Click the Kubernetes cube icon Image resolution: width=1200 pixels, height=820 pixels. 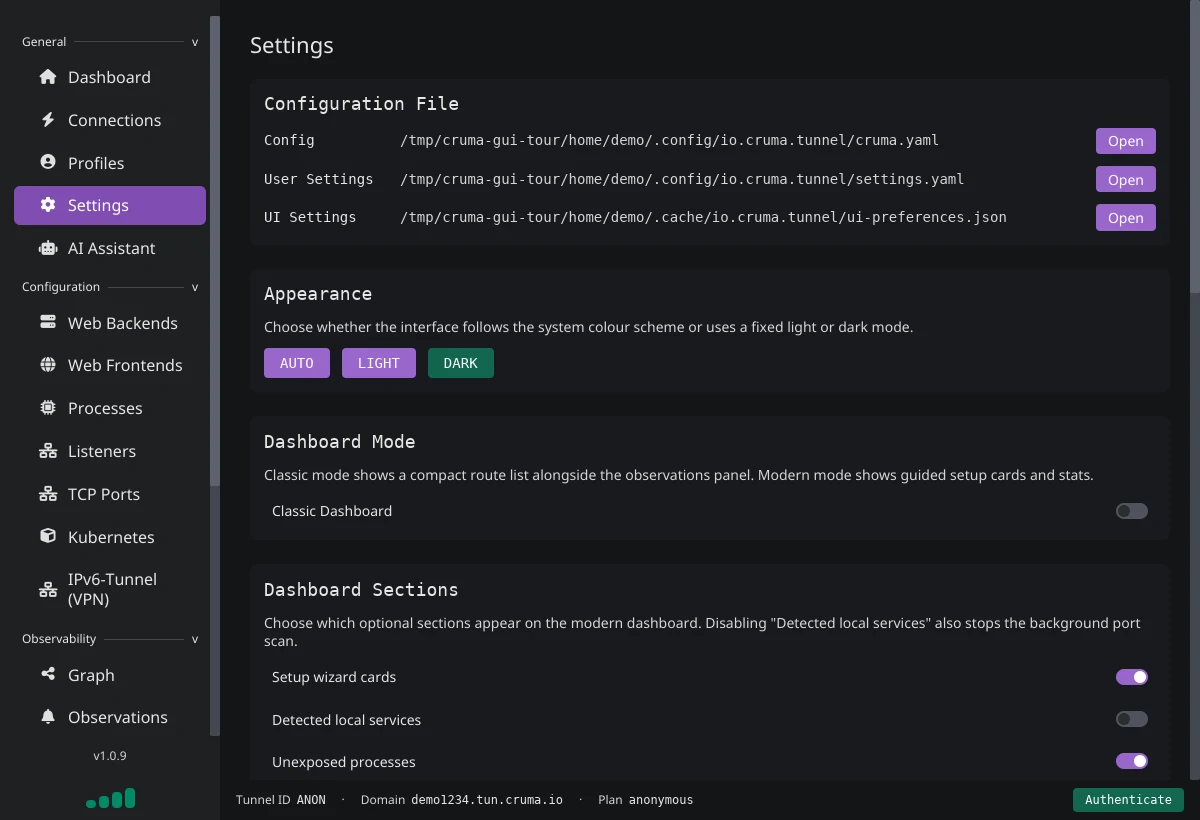point(48,536)
